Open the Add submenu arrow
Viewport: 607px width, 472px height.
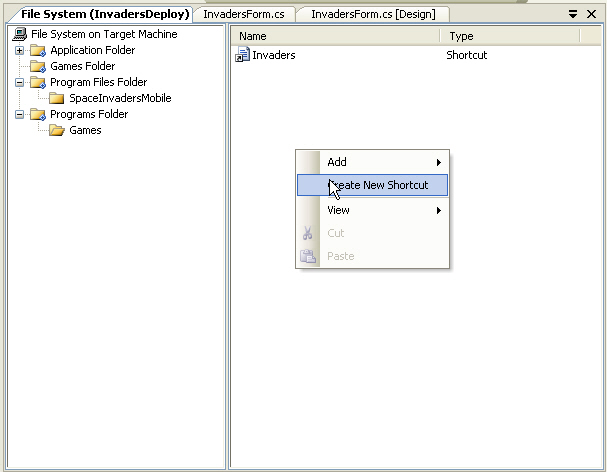[439, 162]
